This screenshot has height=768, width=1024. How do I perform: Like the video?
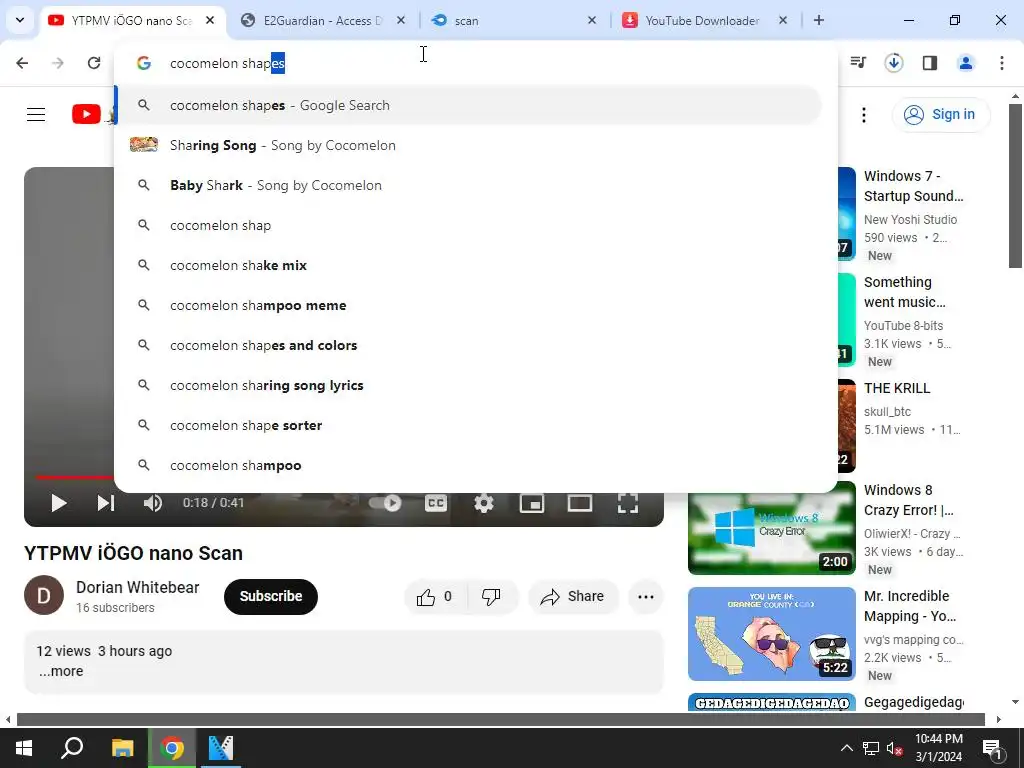coord(434,596)
